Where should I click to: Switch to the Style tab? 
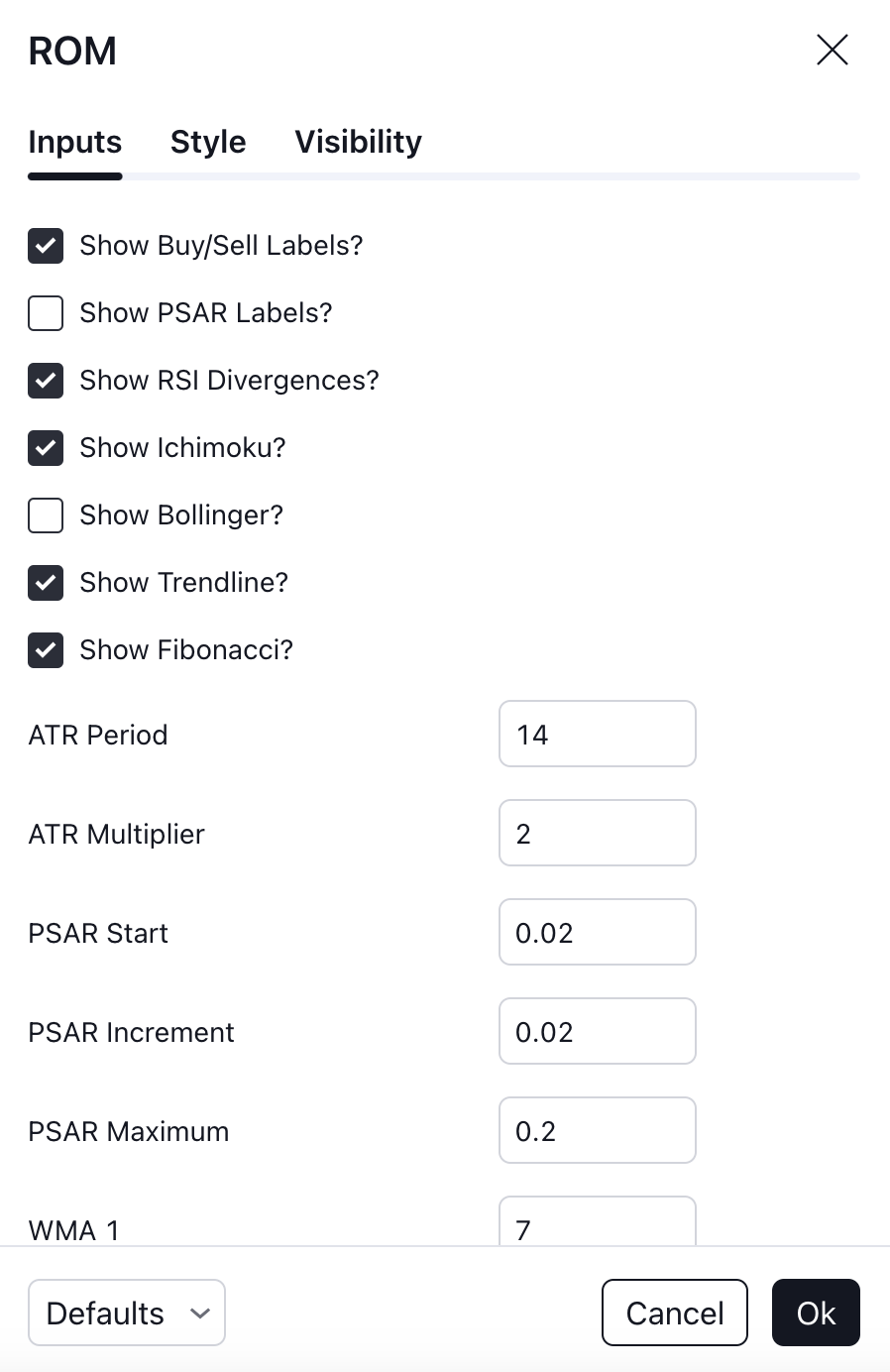pyautogui.click(x=208, y=142)
